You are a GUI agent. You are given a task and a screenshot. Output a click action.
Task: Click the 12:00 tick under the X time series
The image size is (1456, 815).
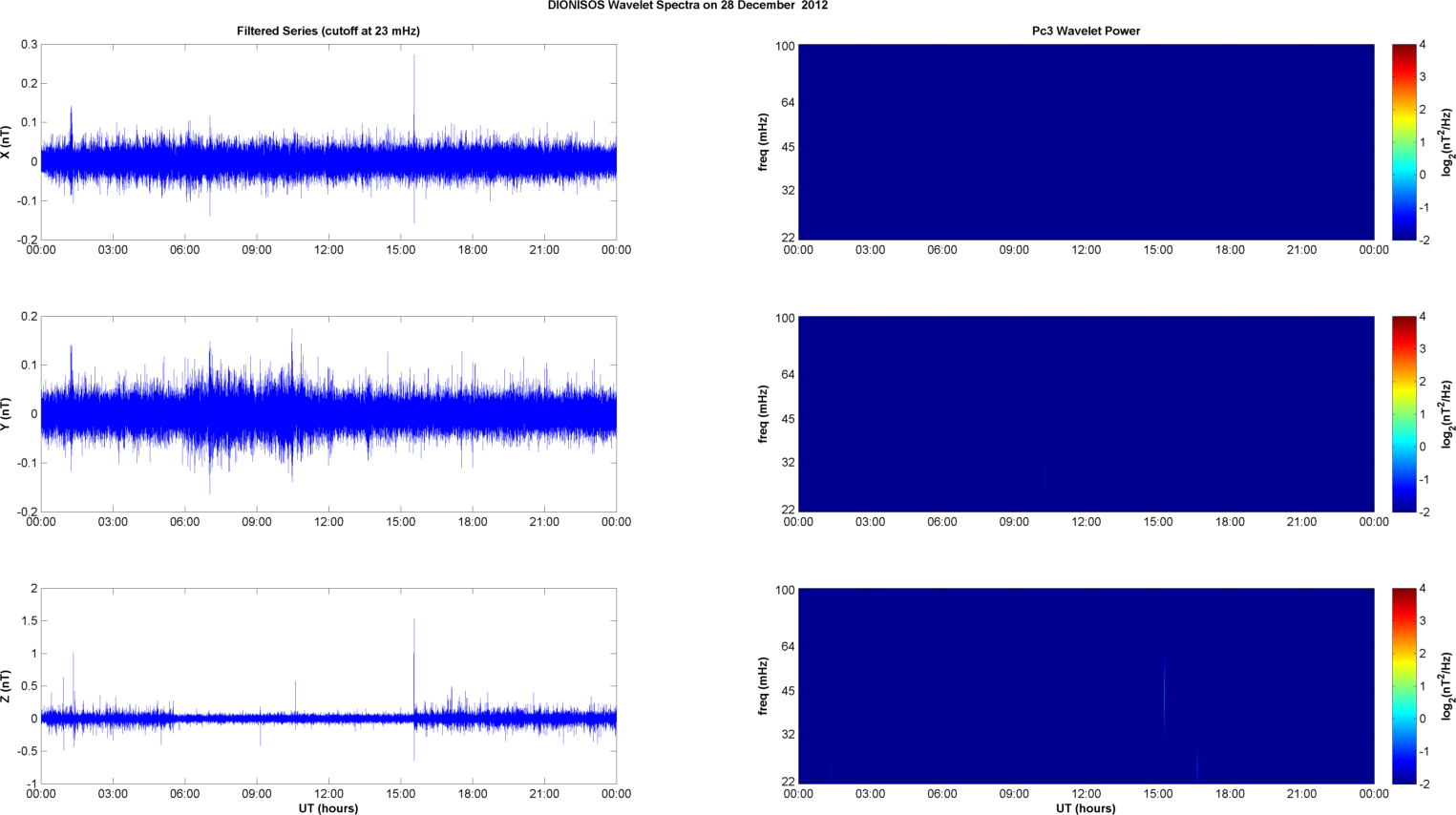click(x=328, y=250)
